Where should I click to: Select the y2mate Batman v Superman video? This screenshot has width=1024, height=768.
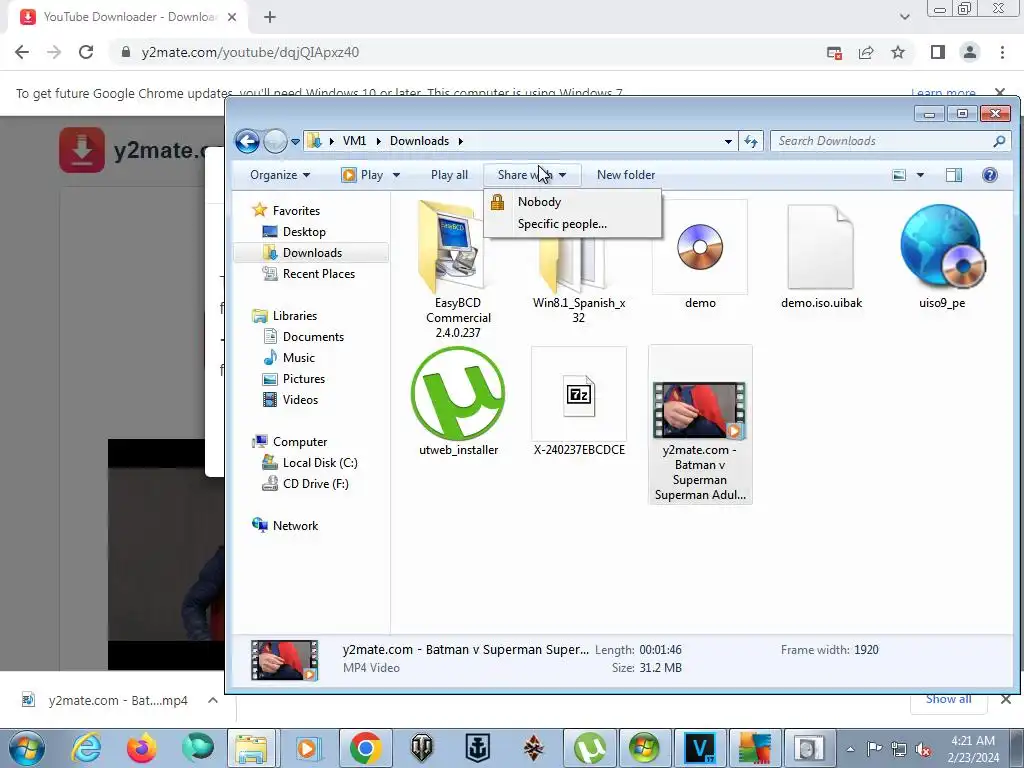pyautogui.click(x=700, y=424)
